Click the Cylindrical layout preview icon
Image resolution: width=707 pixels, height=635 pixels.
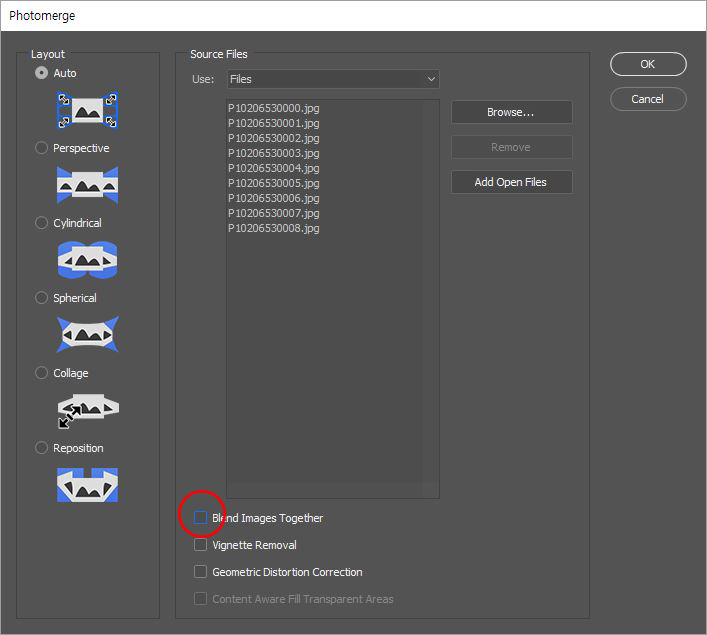tap(87, 260)
